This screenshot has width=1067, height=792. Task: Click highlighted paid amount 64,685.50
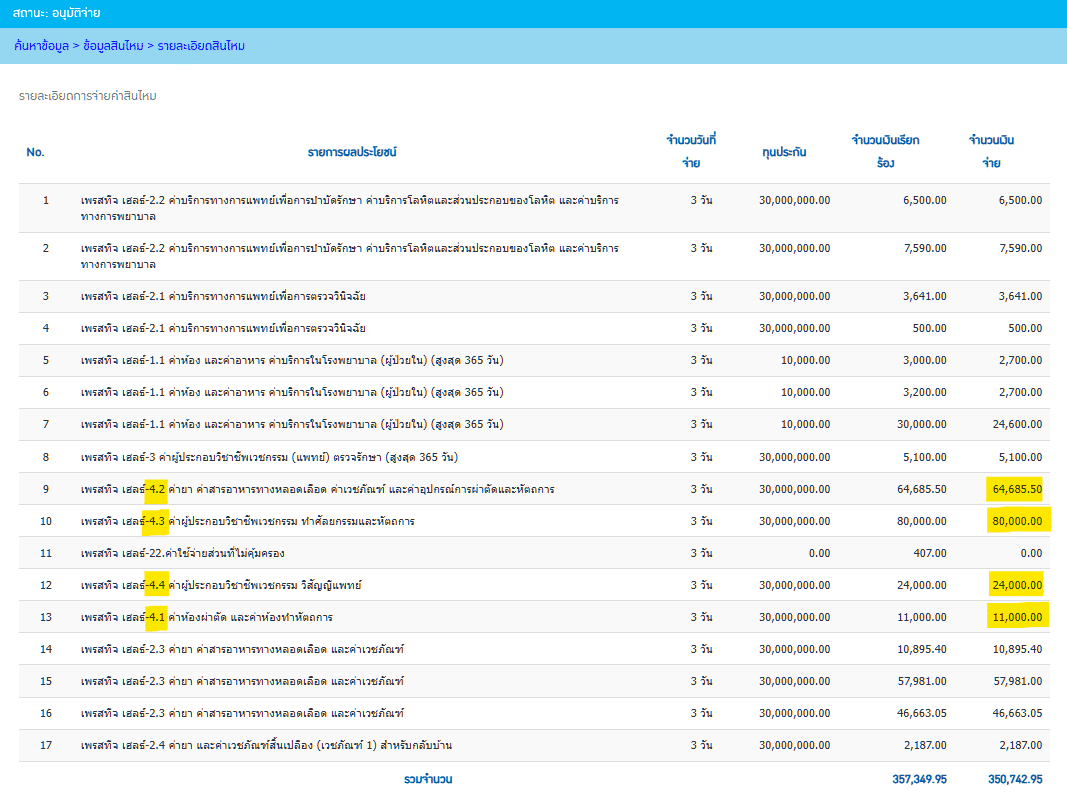(x=1017, y=489)
